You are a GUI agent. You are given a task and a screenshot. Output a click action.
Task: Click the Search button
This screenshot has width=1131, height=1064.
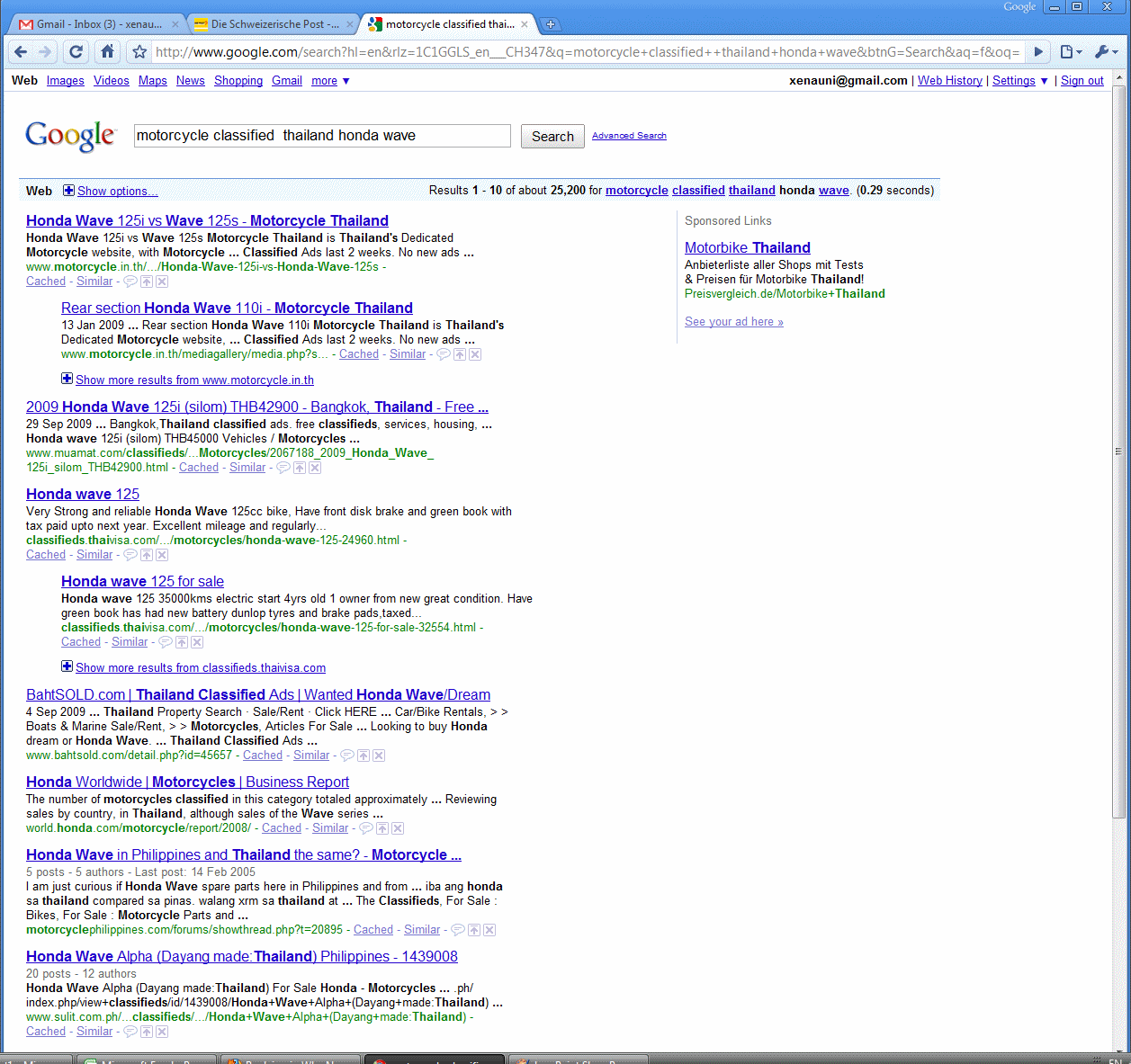(552, 137)
